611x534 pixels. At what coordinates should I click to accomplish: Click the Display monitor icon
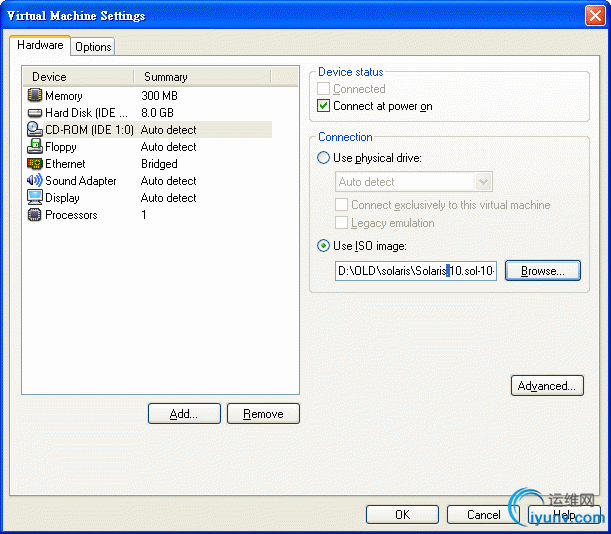35,198
